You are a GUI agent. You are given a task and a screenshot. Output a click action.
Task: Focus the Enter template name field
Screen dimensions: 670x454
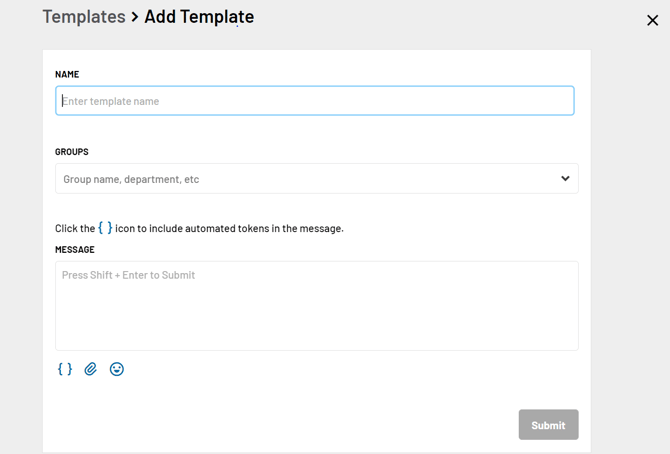(x=314, y=101)
